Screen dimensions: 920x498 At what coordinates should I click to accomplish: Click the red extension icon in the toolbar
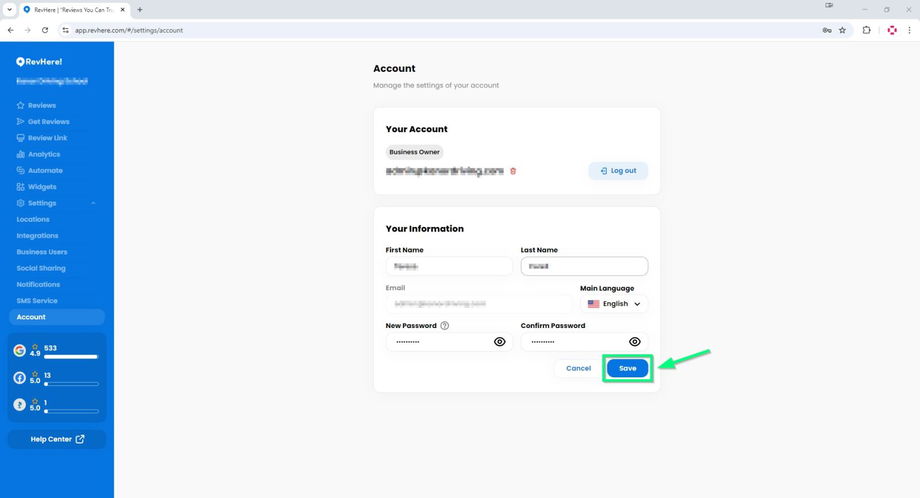click(892, 30)
